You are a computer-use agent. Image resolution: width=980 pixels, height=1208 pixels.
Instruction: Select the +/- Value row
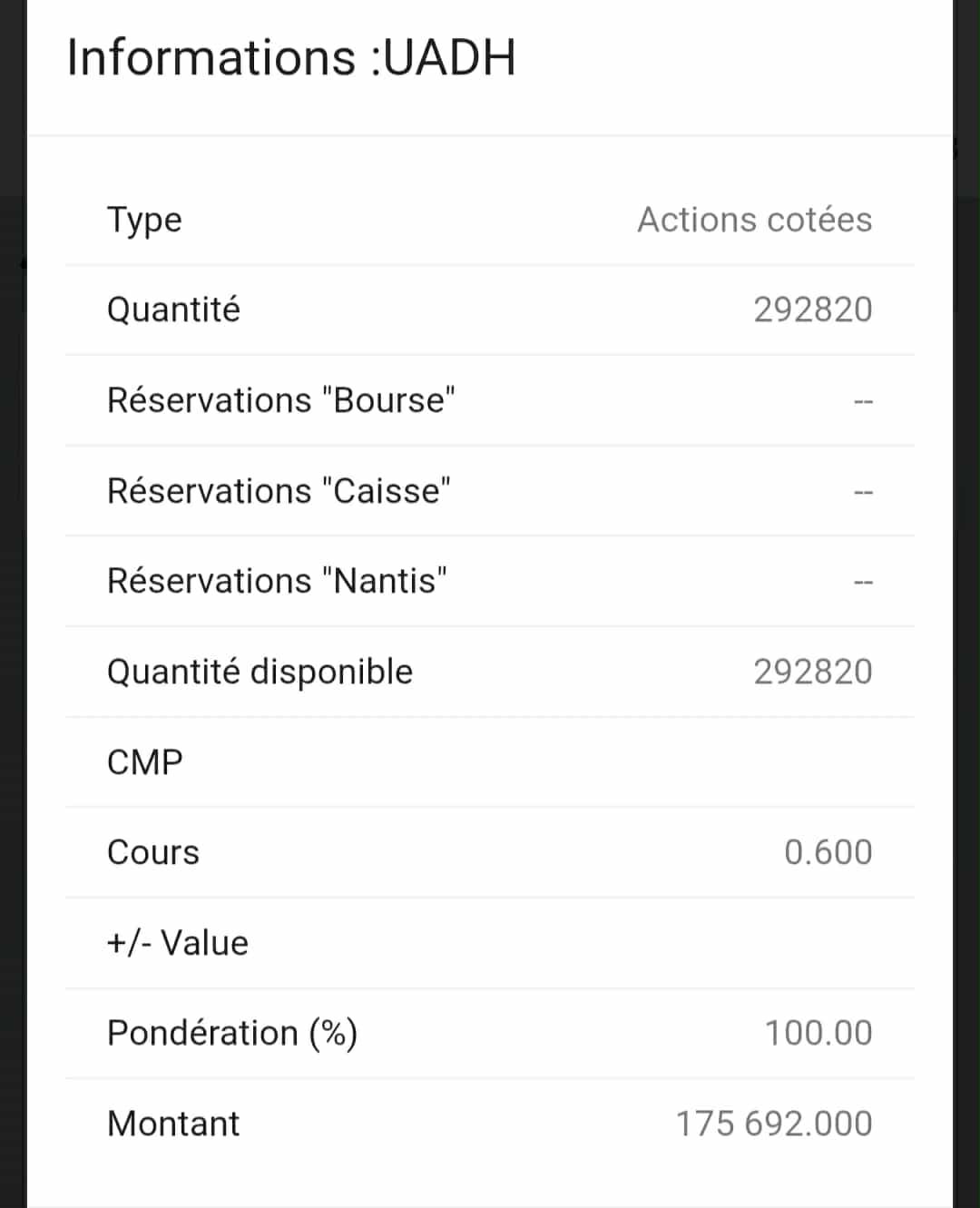(490, 943)
